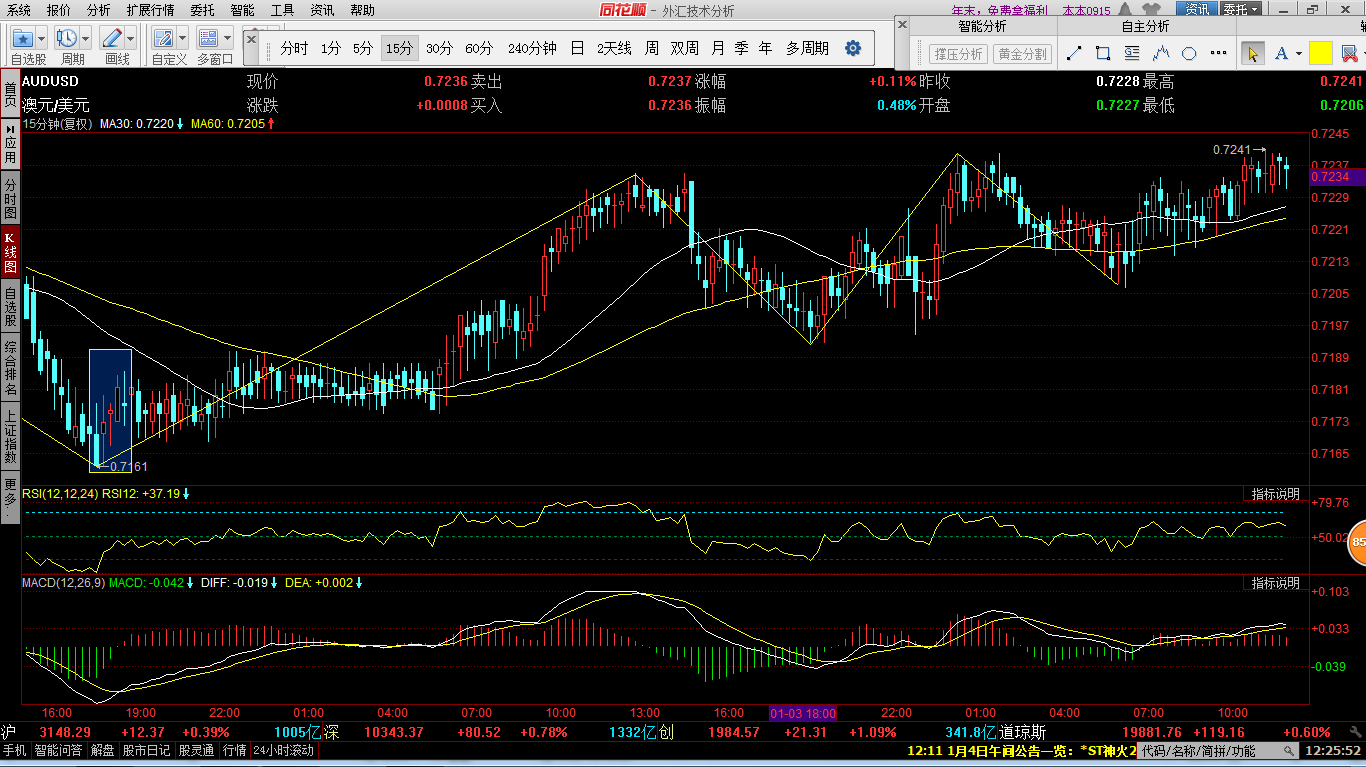The height and width of the screenshot is (767, 1366).
Task: Click the 撑压分析 button
Action: (x=958, y=54)
